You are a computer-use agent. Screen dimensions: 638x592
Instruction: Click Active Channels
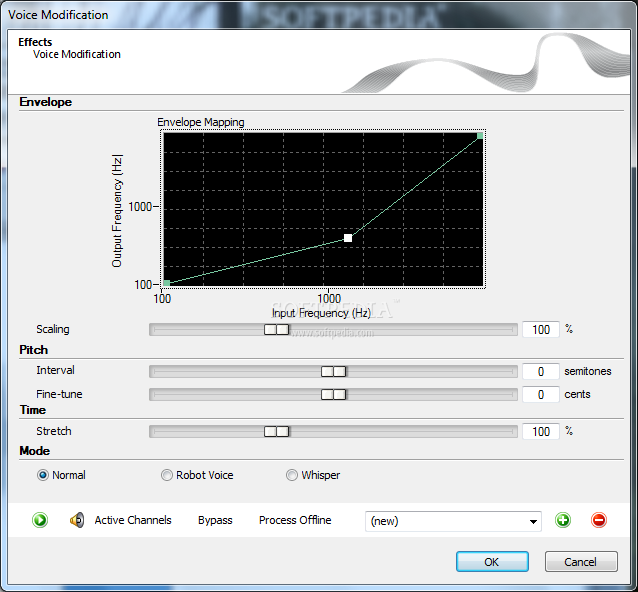click(x=133, y=520)
